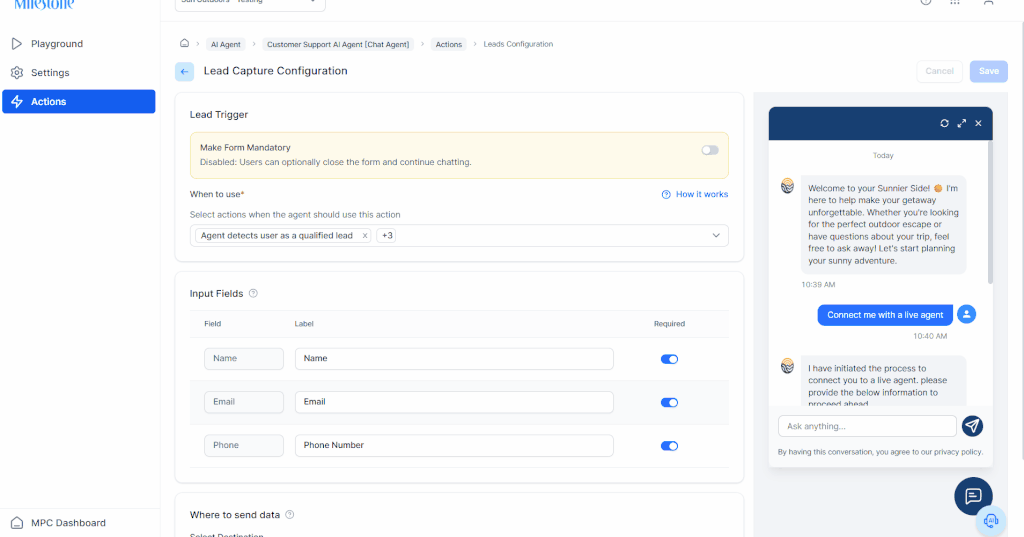Viewport: 1024px width, 537px height.
Task: Open the How it works link
Action: pyautogui.click(x=701, y=194)
